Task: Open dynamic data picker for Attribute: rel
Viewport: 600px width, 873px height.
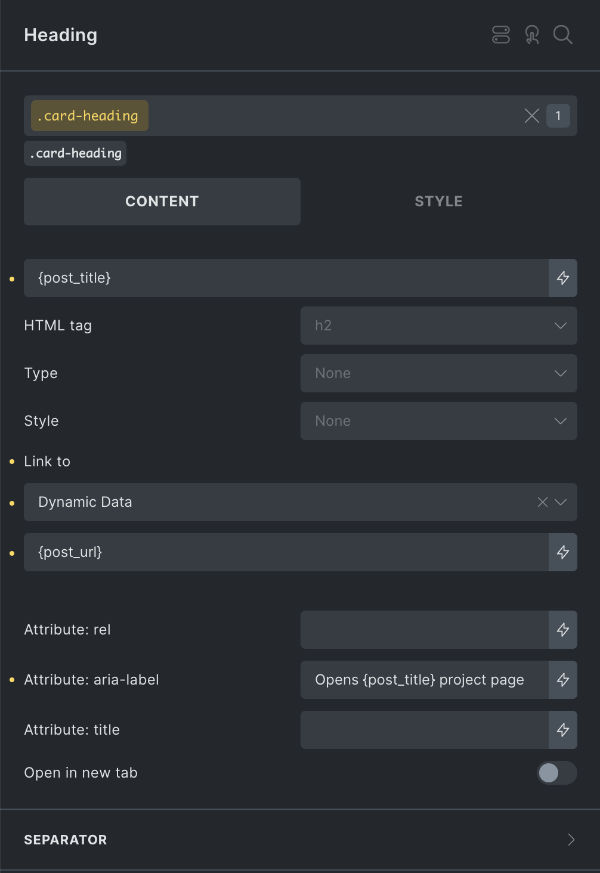Action: tap(563, 629)
